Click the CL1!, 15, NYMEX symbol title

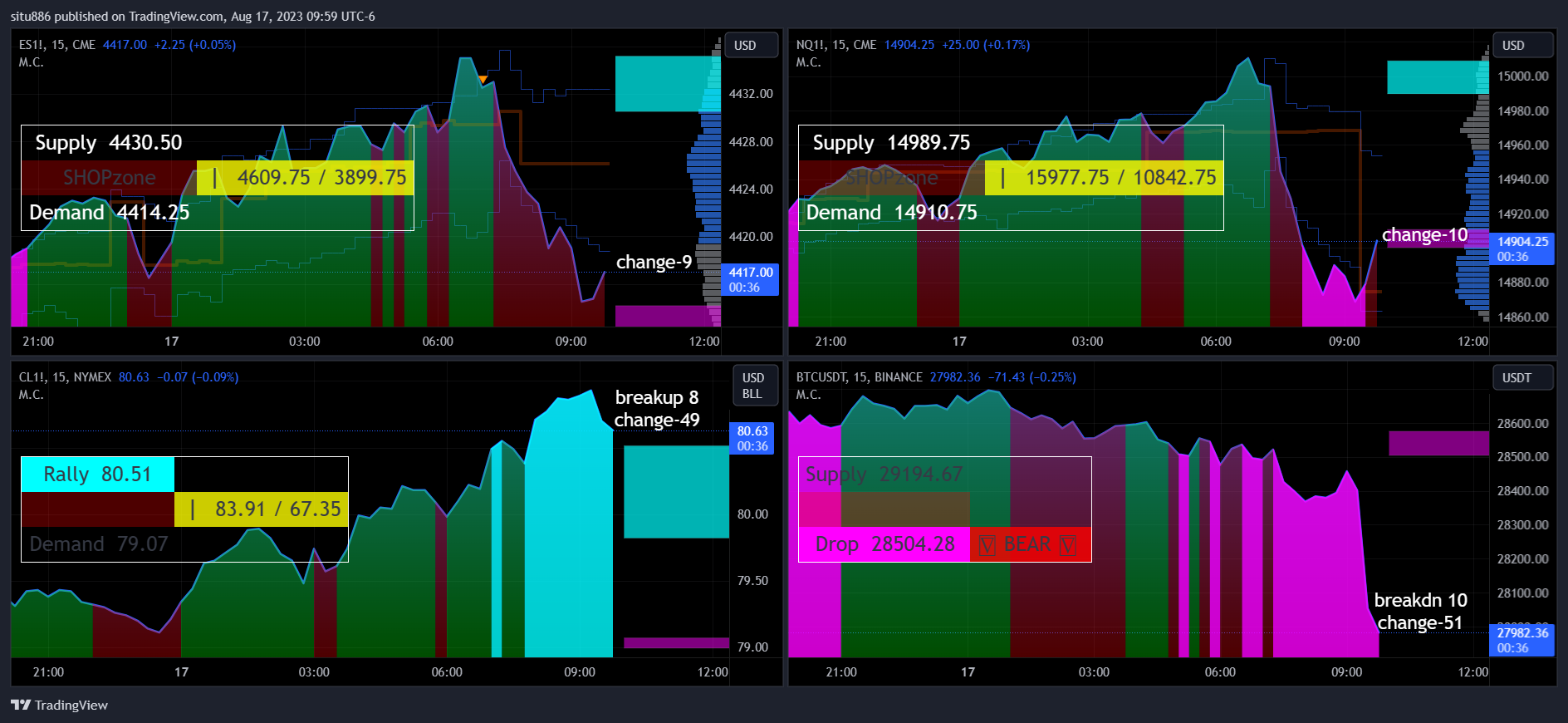(x=65, y=377)
